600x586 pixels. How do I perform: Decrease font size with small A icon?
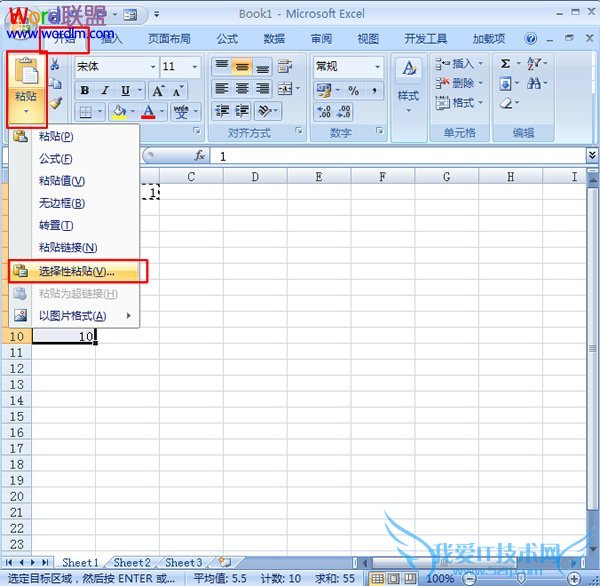point(178,90)
